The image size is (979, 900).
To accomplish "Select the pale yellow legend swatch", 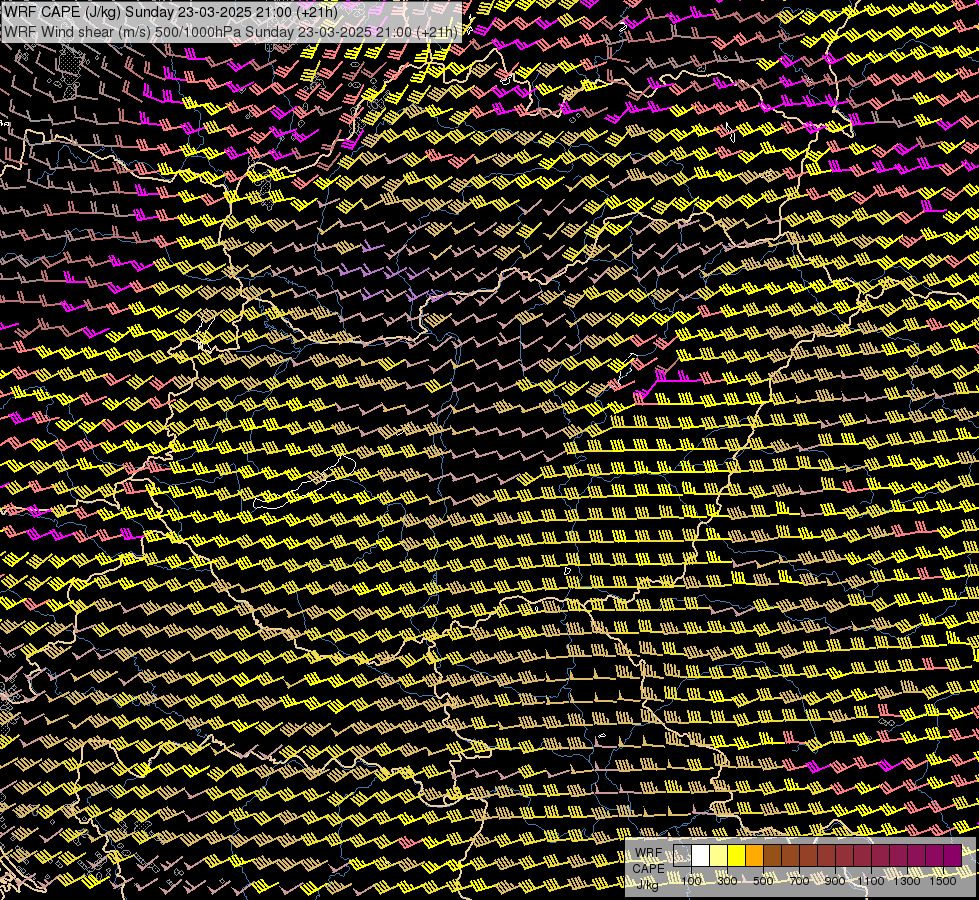I will [x=719, y=856].
